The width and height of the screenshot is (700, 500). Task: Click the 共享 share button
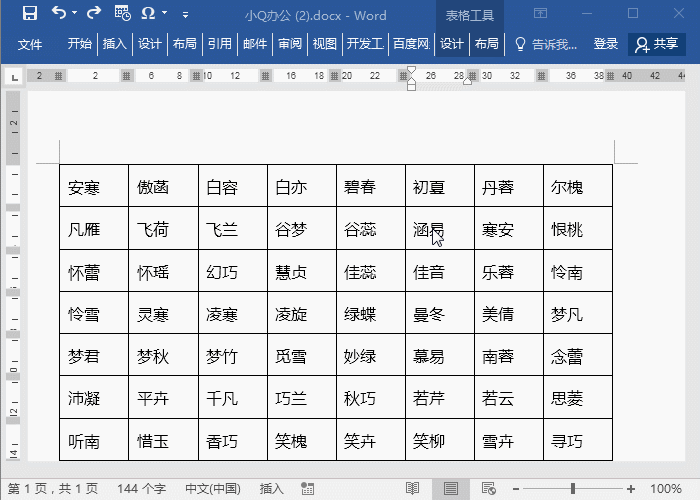(x=657, y=44)
